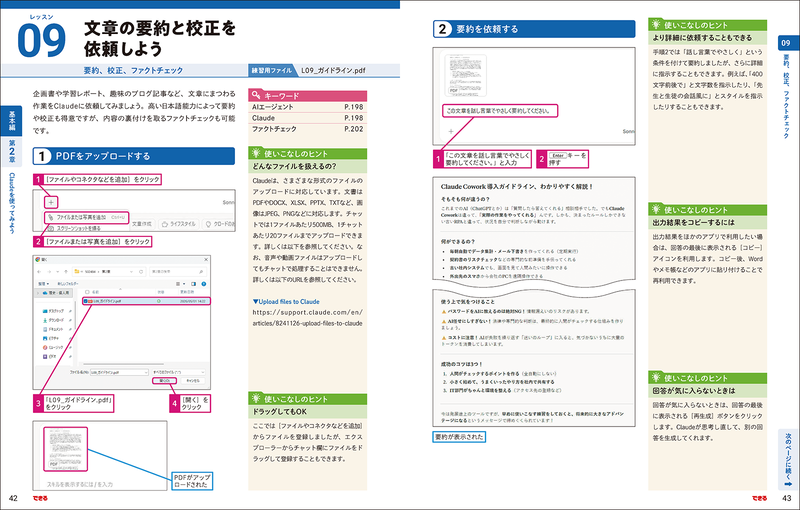Viewport: 800px width, 510px height.
Task: Click the スキルを表示するには prompt input
Action: 80,484
